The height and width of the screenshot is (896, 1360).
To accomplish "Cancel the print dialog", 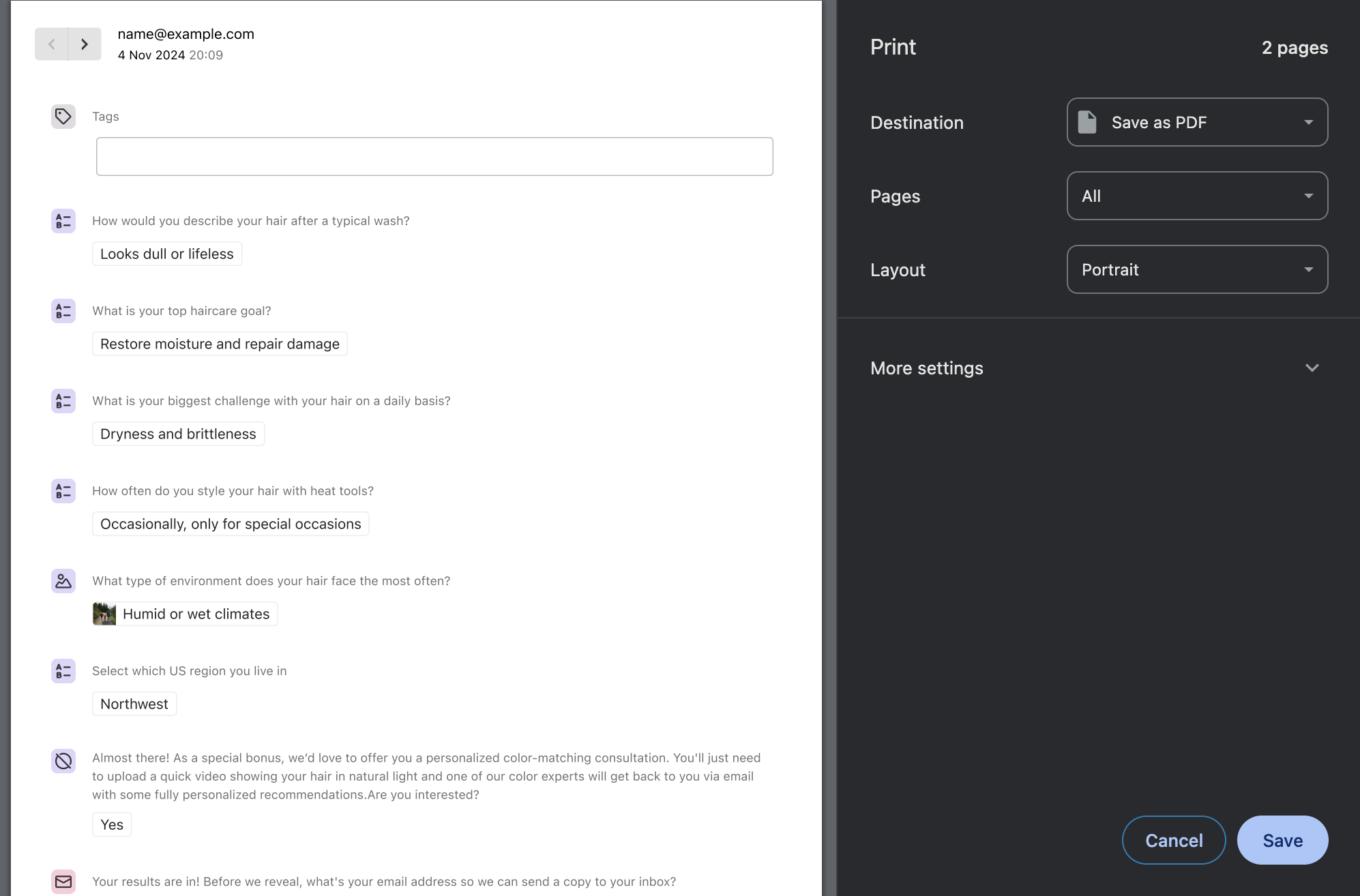I will point(1174,840).
